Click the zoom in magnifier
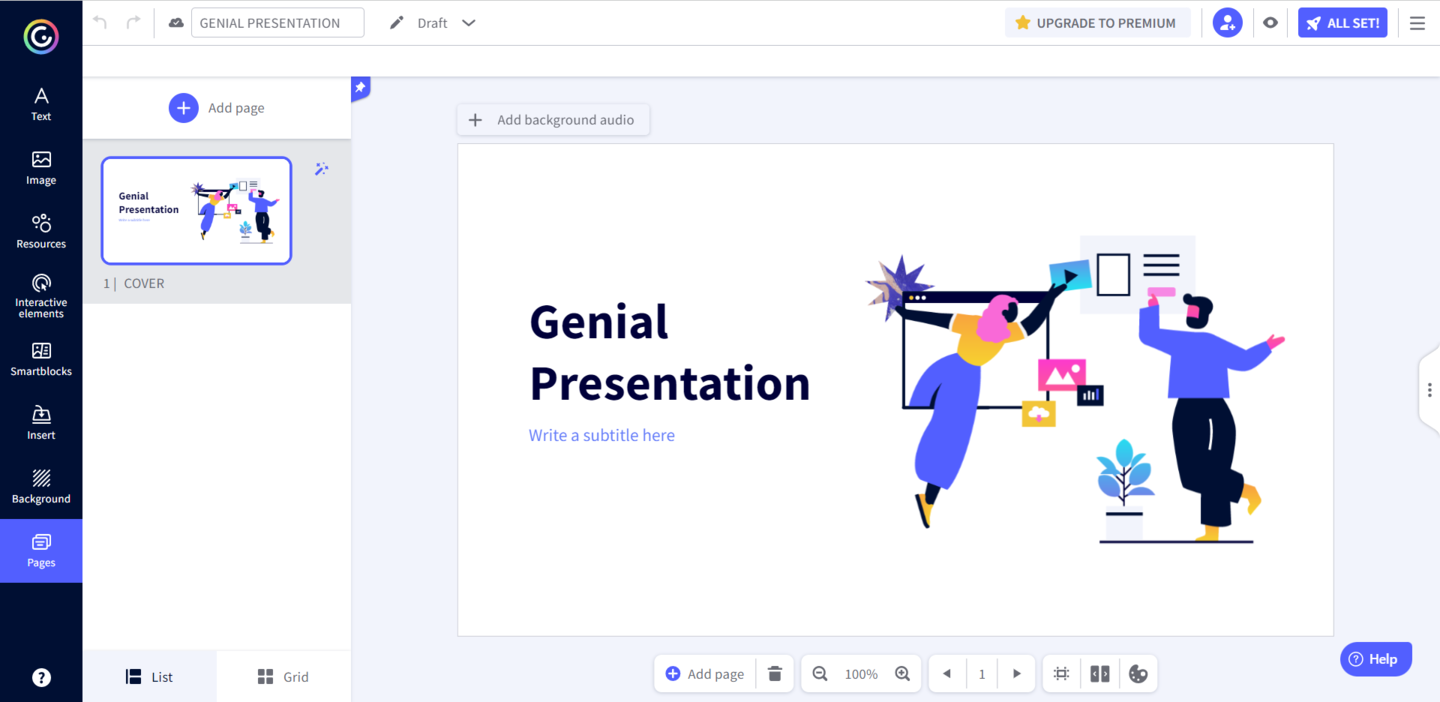1440x702 pixels. click(x=902, y=674)
